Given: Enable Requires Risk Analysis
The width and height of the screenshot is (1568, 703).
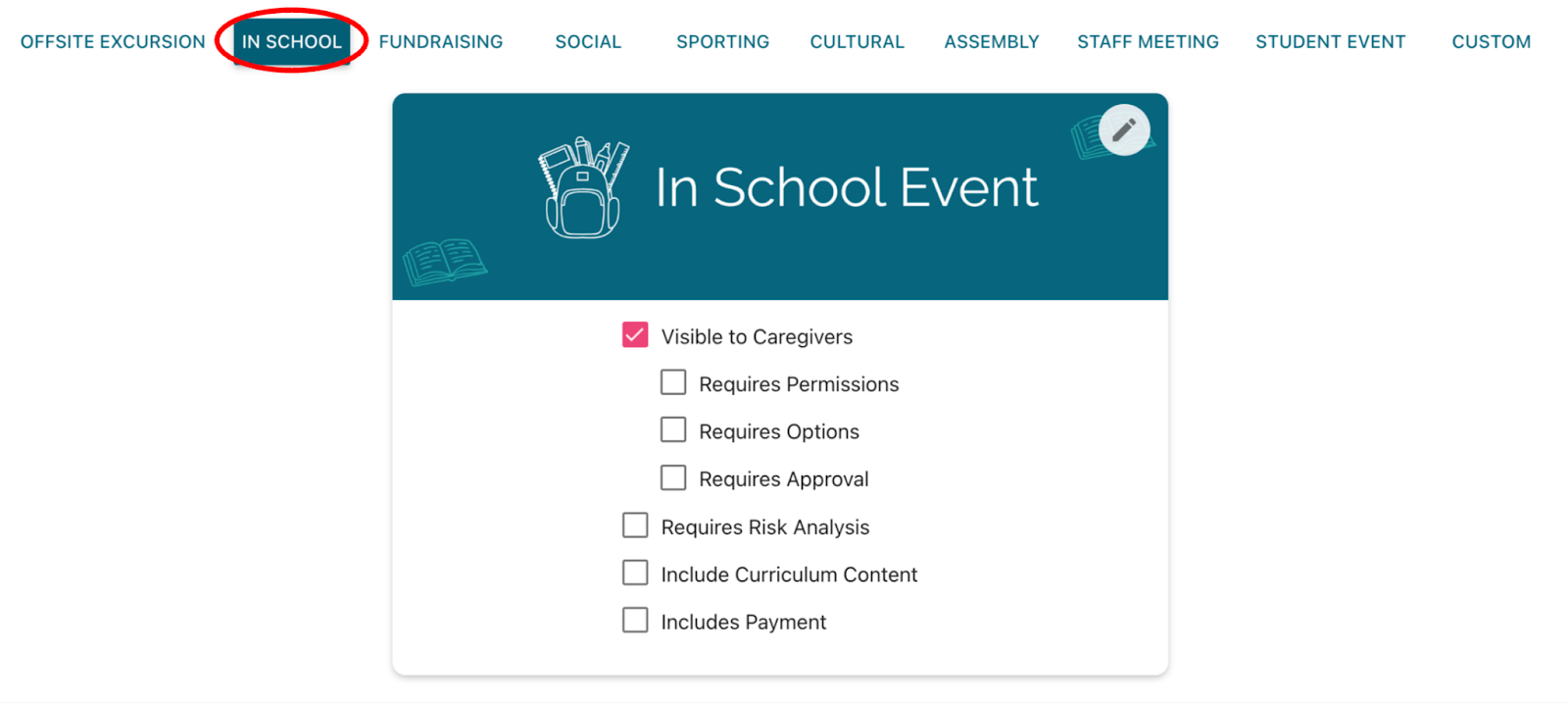Looking at the screenshot, I should click(x=635, y=526).
